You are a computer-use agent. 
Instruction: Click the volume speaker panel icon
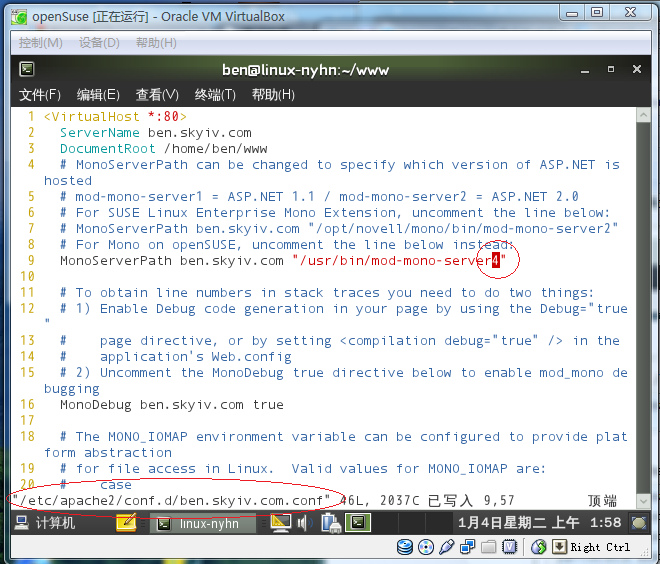(x=305, y=523)
